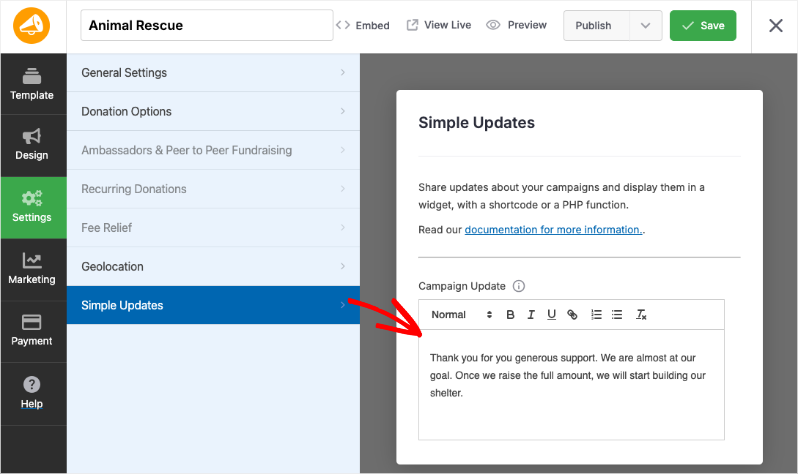Click View Live link
The width and height of the screenshot is (798, 474).
pyautogui.click(x=439, y=25)
